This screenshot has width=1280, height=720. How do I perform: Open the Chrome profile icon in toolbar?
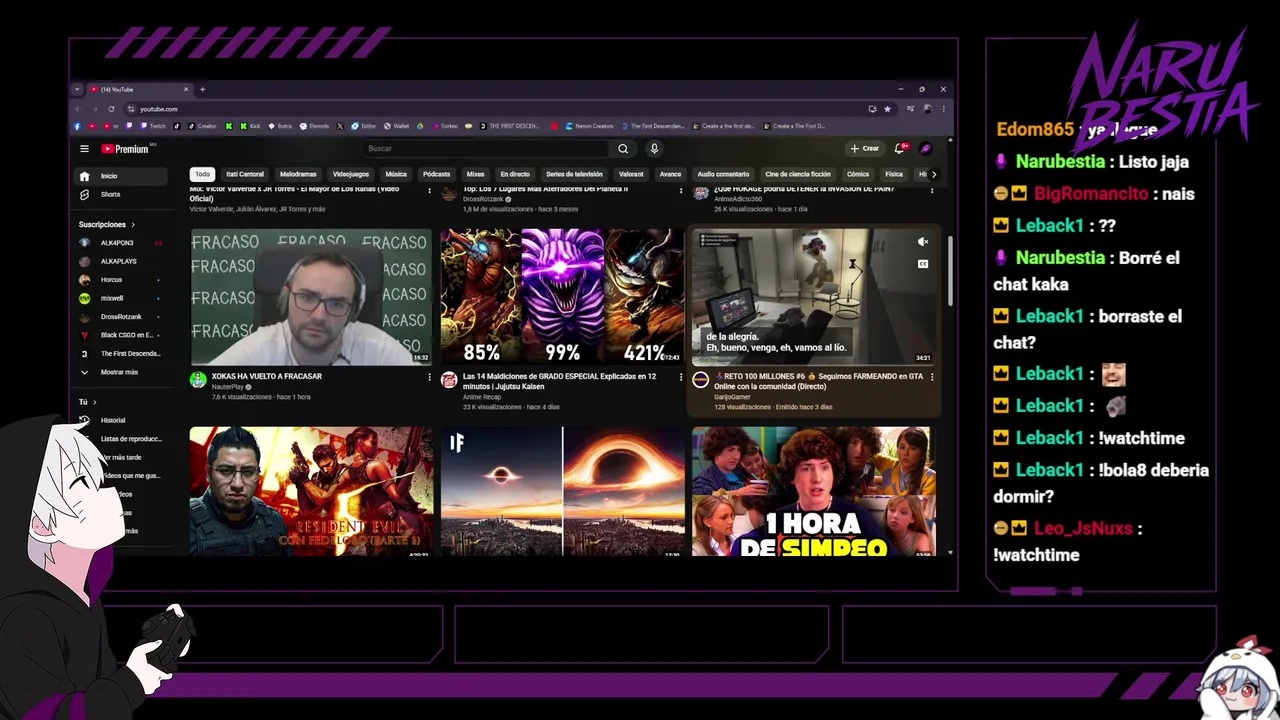click(x=927, y=109)
